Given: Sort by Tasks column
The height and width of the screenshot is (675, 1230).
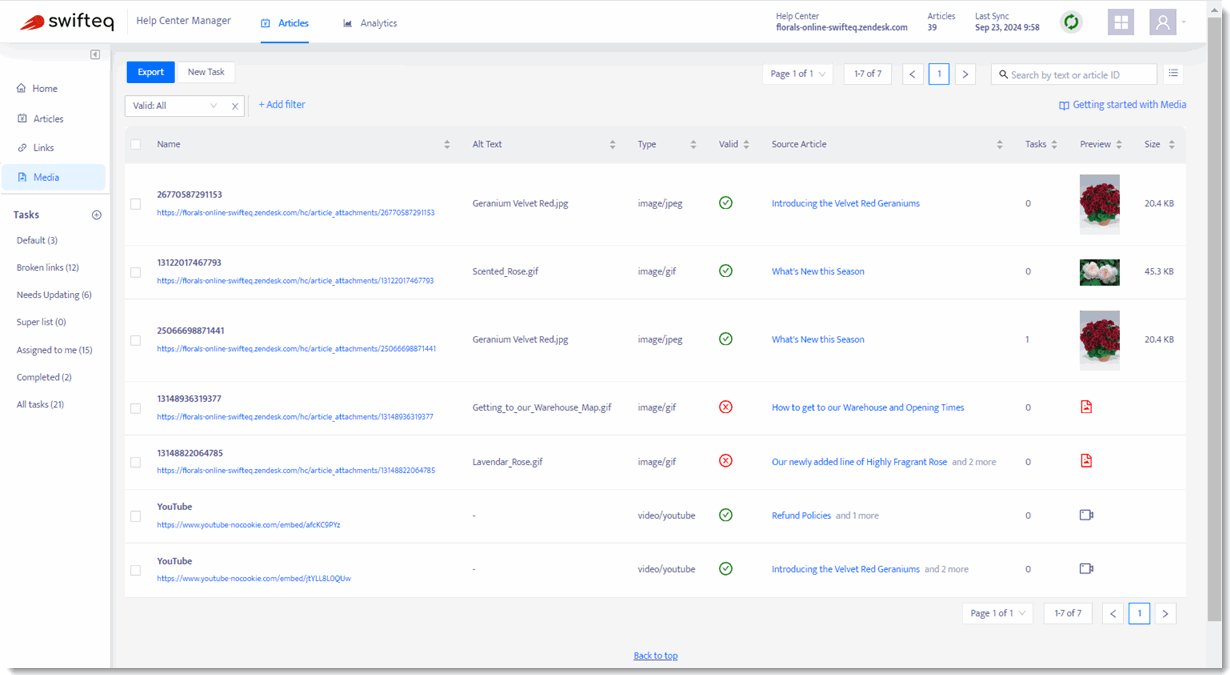Looking at the screenshot, I should pos(1055,144).
